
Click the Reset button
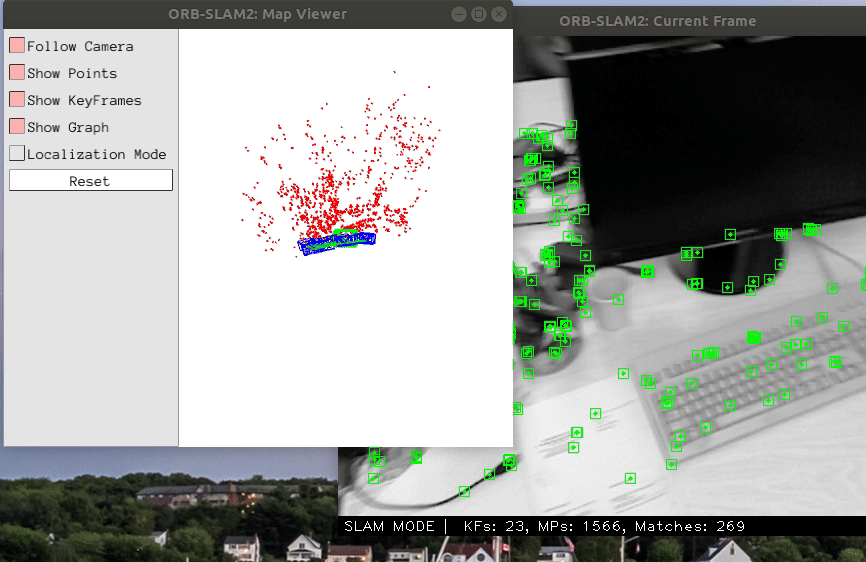91,181
